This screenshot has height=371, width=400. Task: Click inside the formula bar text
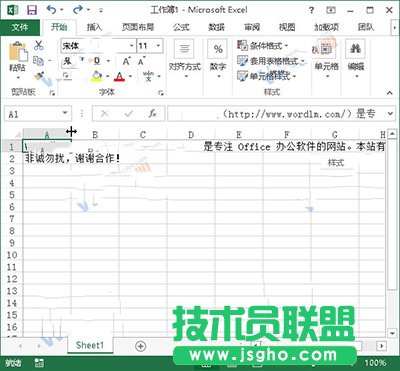[x=277, y=114]
